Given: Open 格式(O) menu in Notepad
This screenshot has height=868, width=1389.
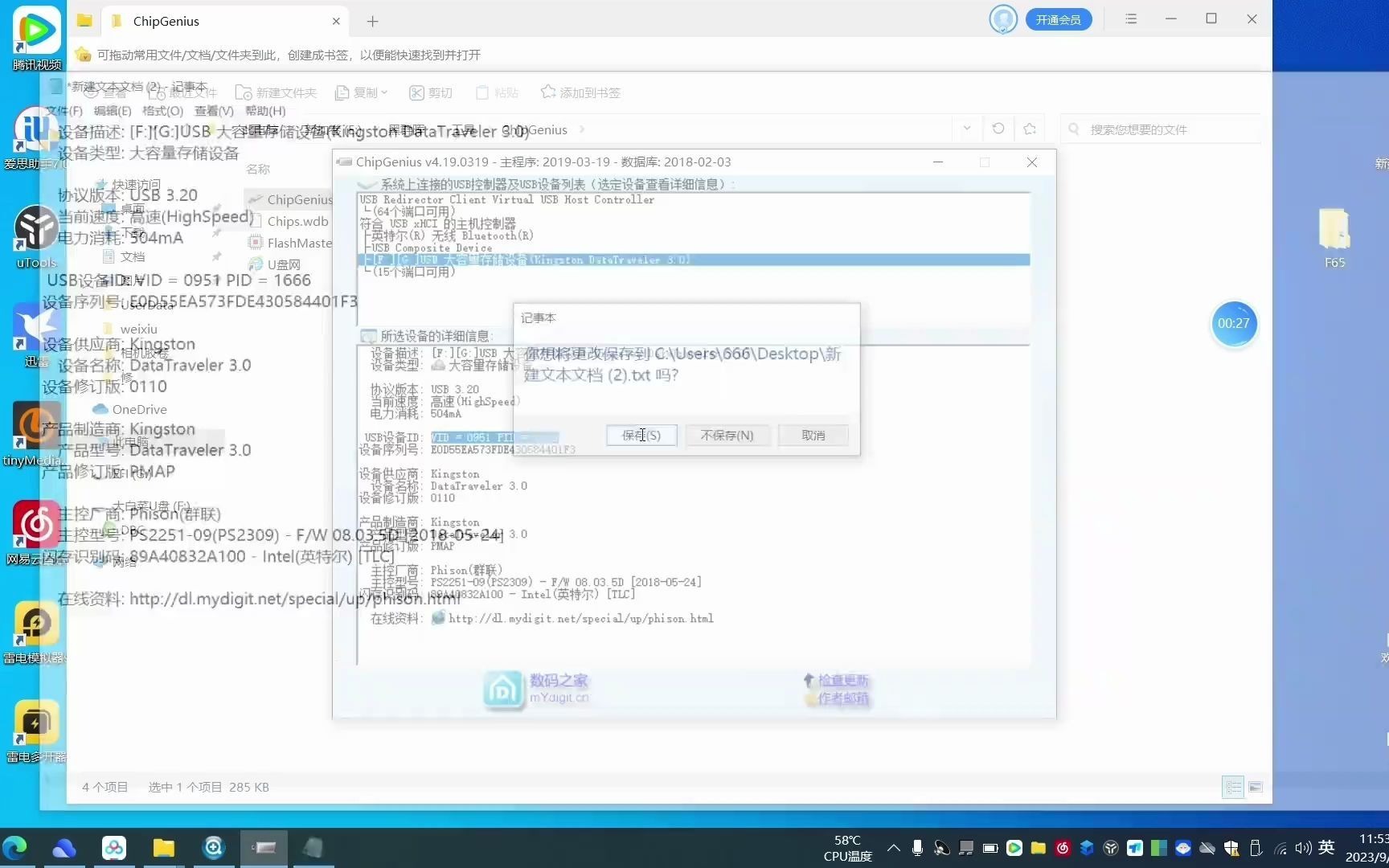Looking at the screenshot, I should tap(162, 110).
